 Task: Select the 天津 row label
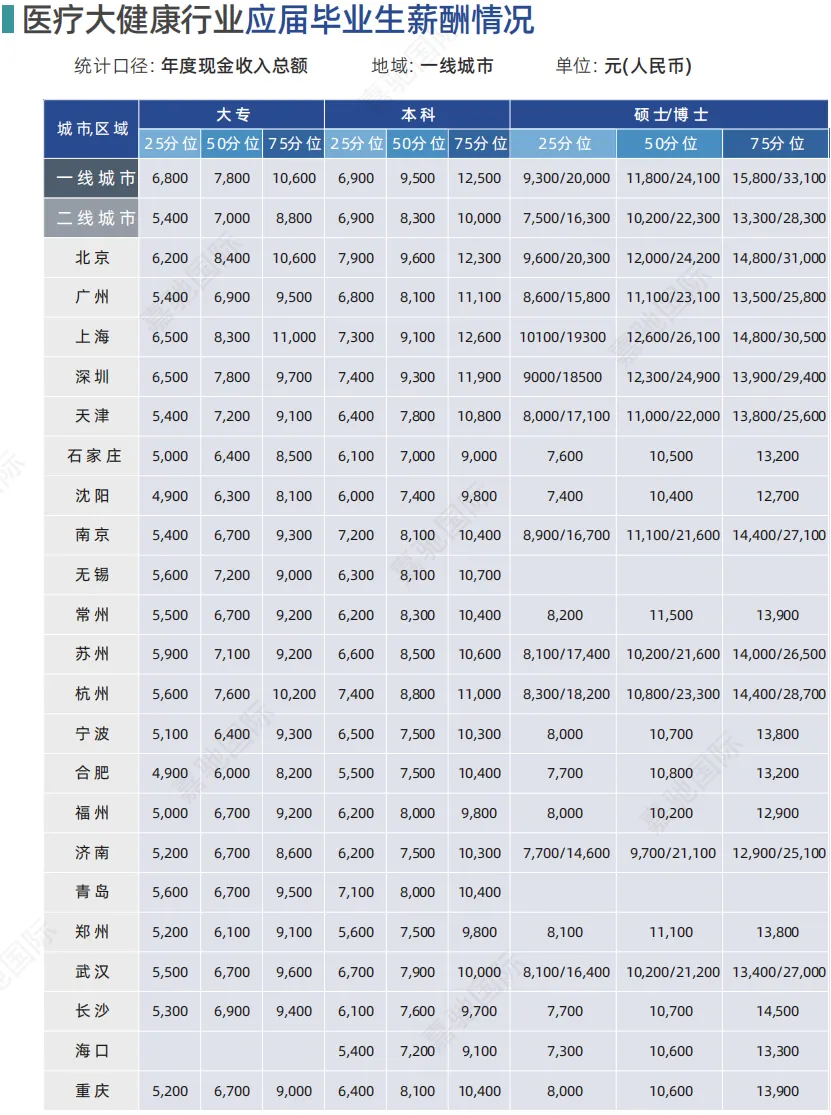point(92,415)
